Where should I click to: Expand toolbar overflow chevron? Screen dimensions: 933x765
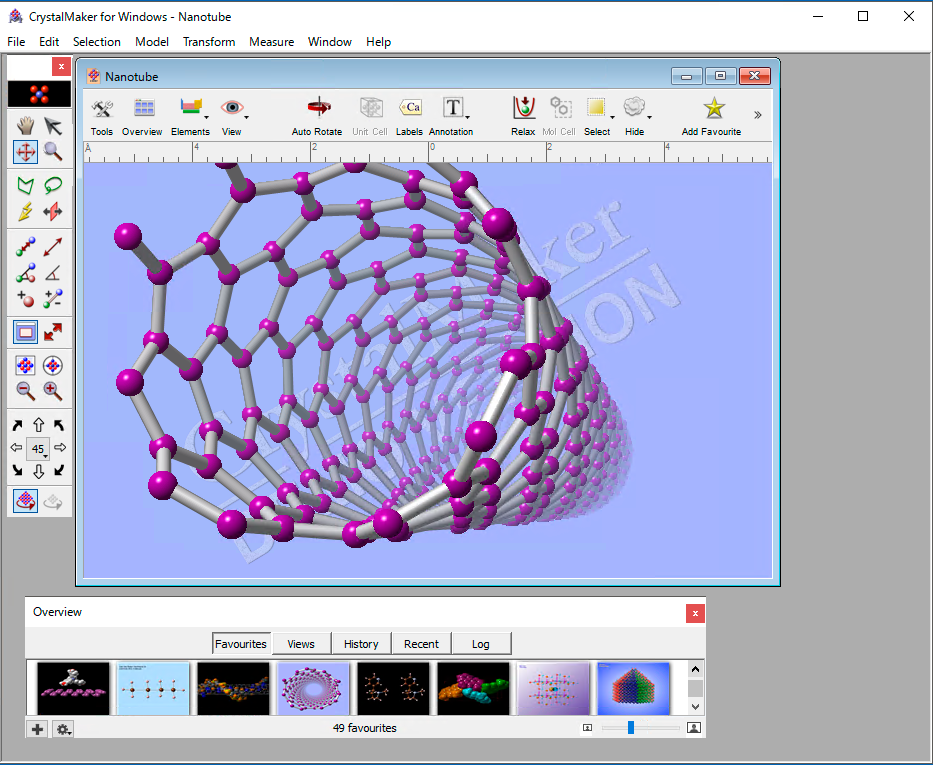(757, 115)
